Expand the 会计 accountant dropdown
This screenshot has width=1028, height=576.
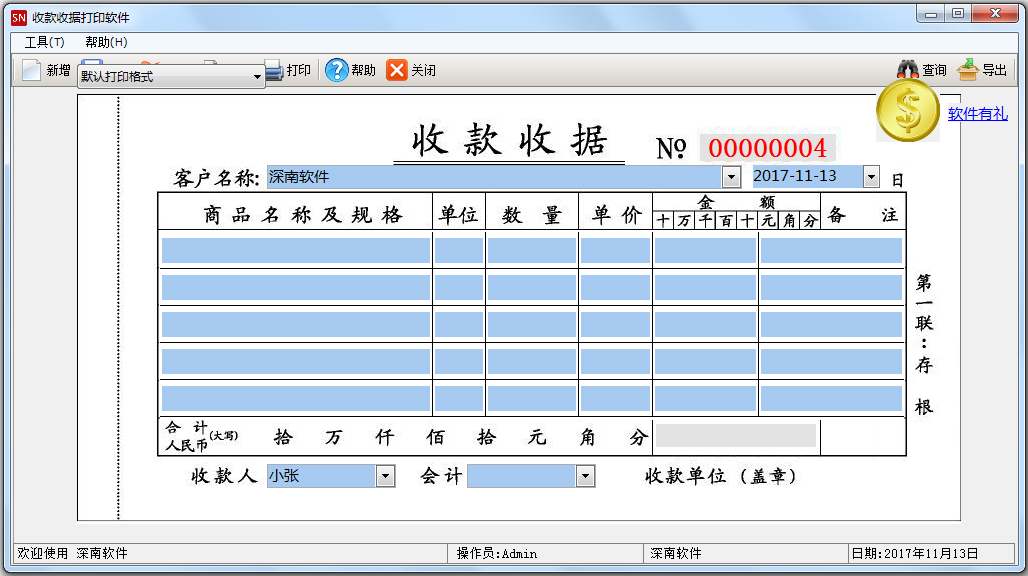coord(585,477)
